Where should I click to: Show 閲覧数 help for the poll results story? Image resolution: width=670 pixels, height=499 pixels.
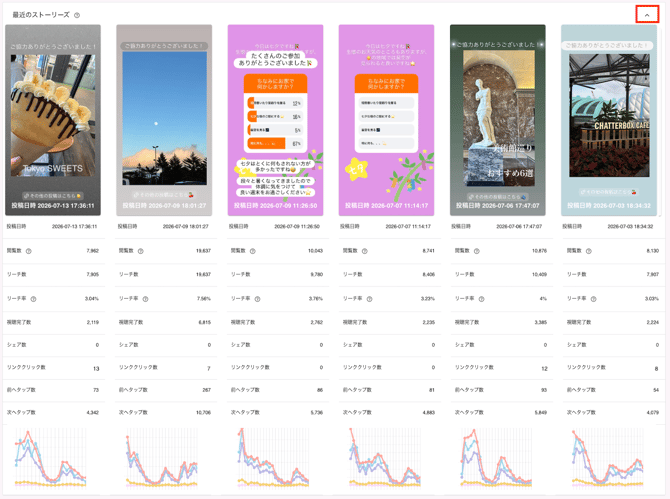253,251
